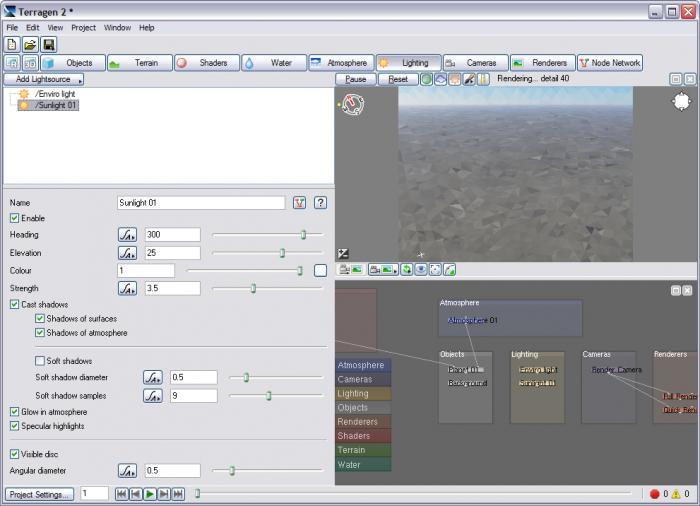
Task: Click the Save project floppy icon
Action: (49, 45)
